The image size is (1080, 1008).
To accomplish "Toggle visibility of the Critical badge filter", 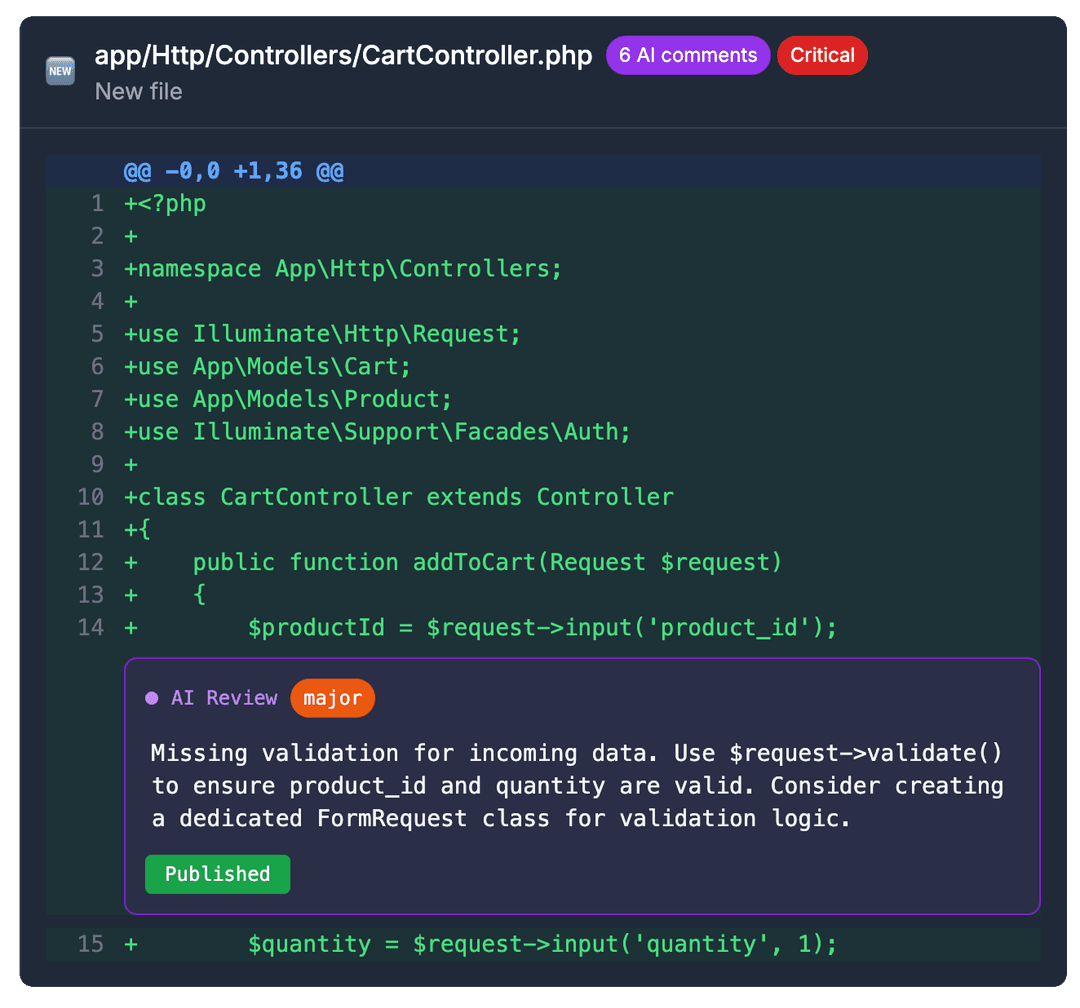I will pos(822,55).
